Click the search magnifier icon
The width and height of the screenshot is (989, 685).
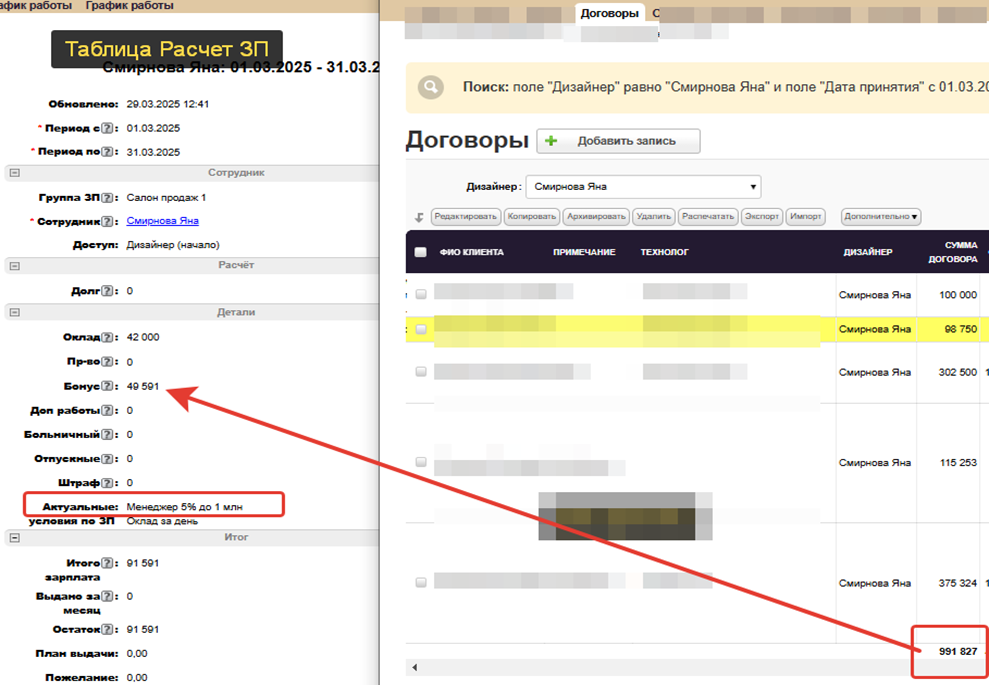[431, 87]
